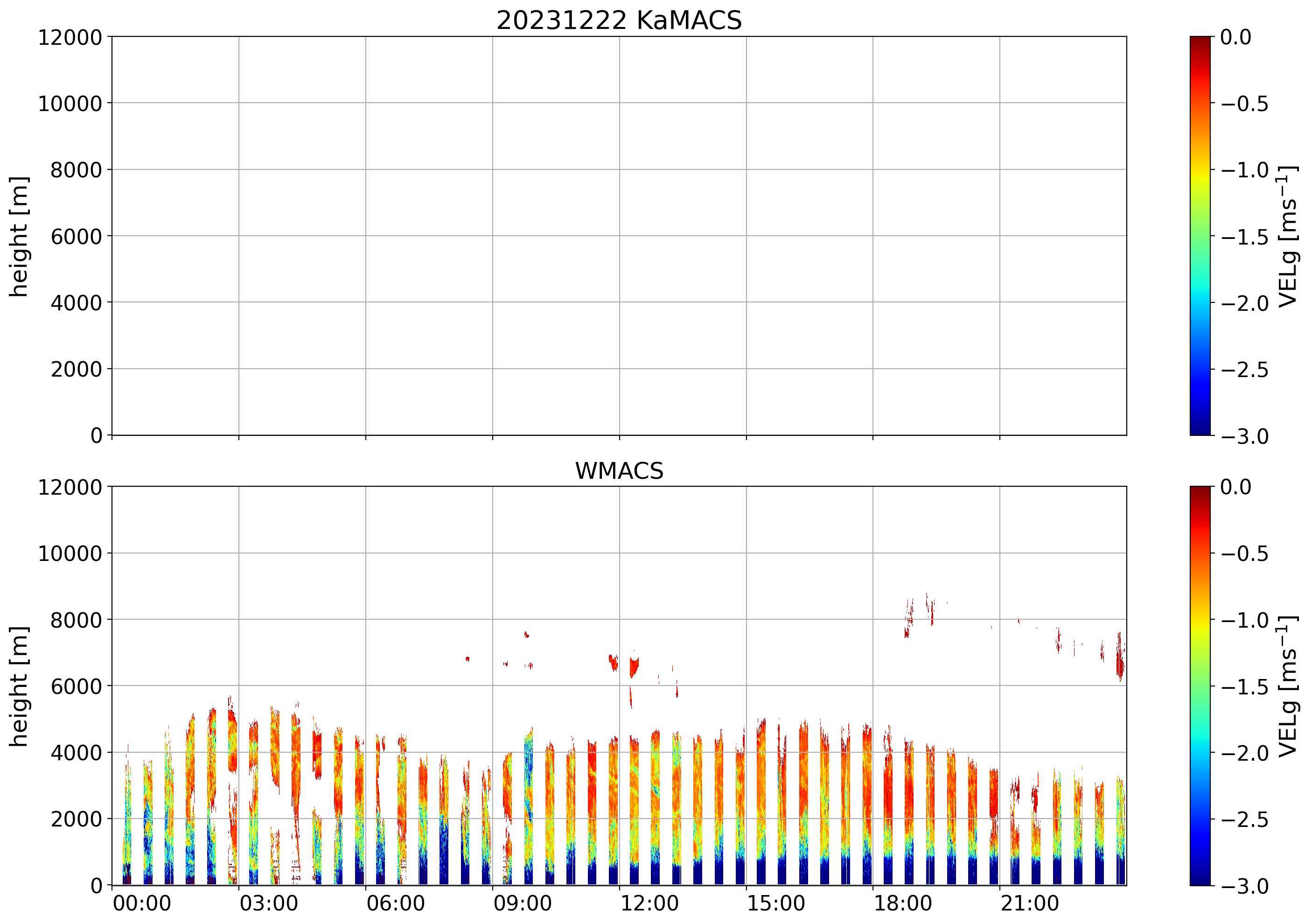Screen dimensions: 1312x924
Task: Click the 00:00 time axis label
Action: point(142,904)
